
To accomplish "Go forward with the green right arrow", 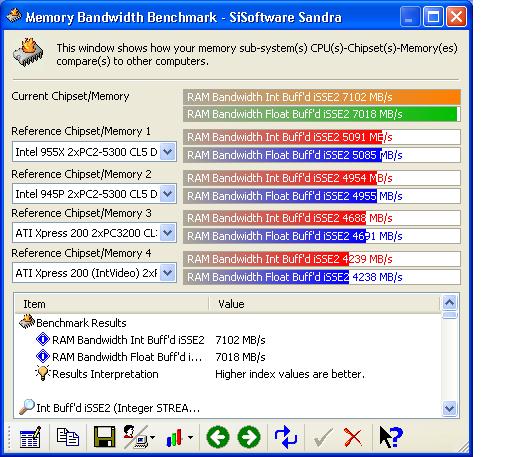I will click(x=249, y=437).
